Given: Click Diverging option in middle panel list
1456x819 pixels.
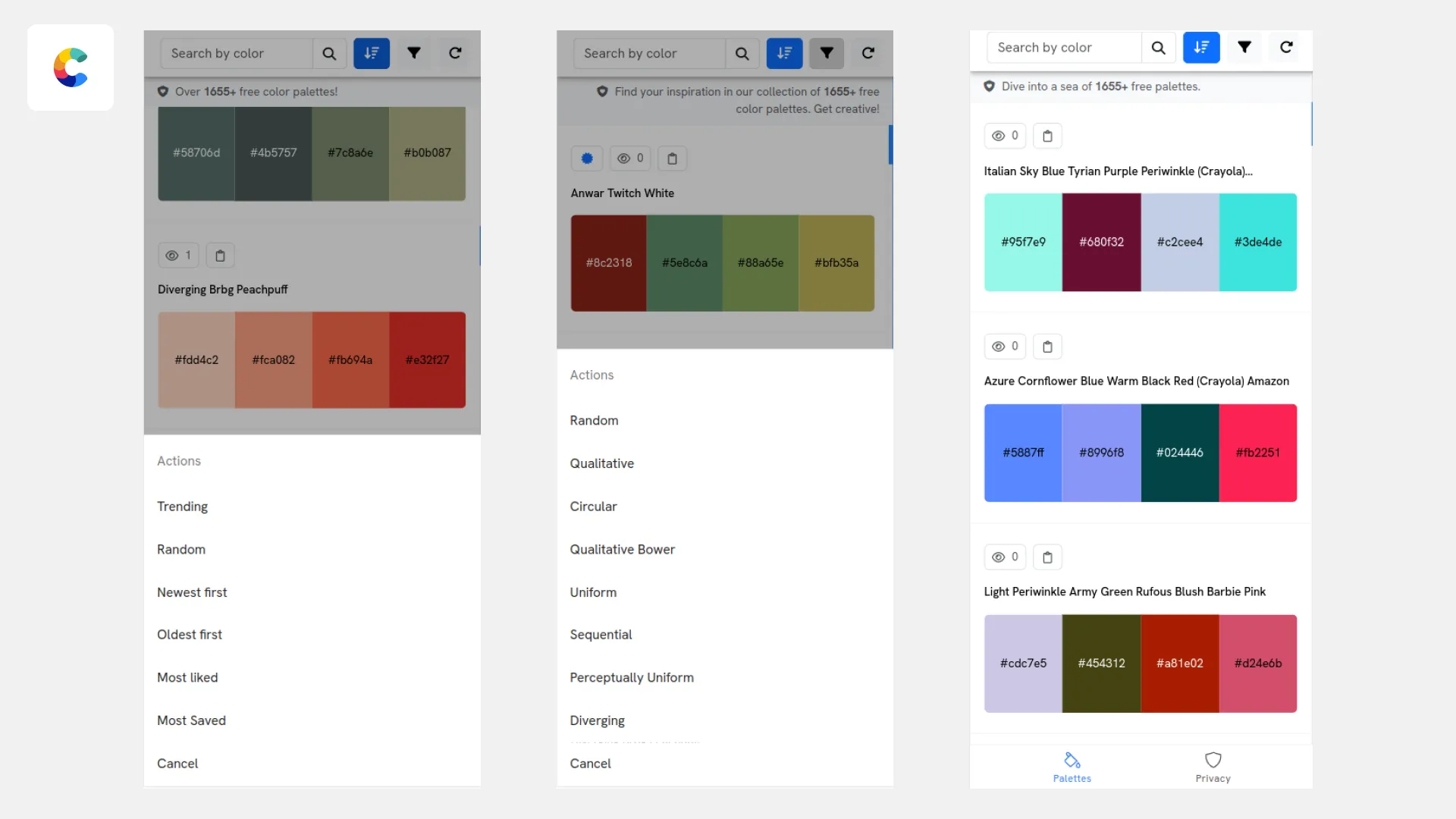Looking at the screenshot, I should (597, 719).
